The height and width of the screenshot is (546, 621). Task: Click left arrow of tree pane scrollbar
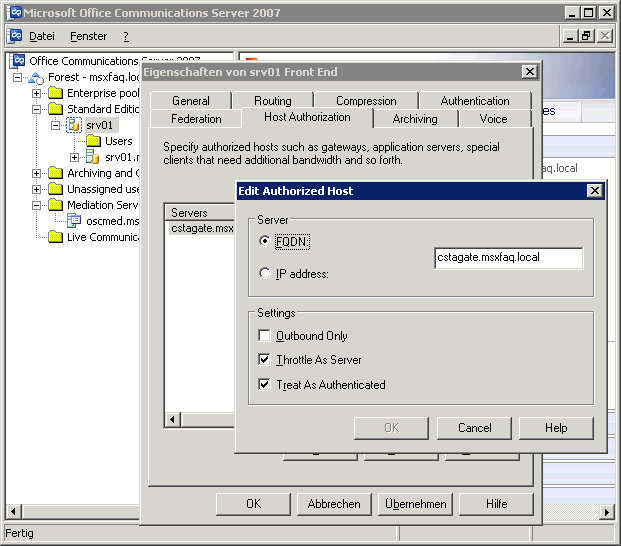coord(13,512)
